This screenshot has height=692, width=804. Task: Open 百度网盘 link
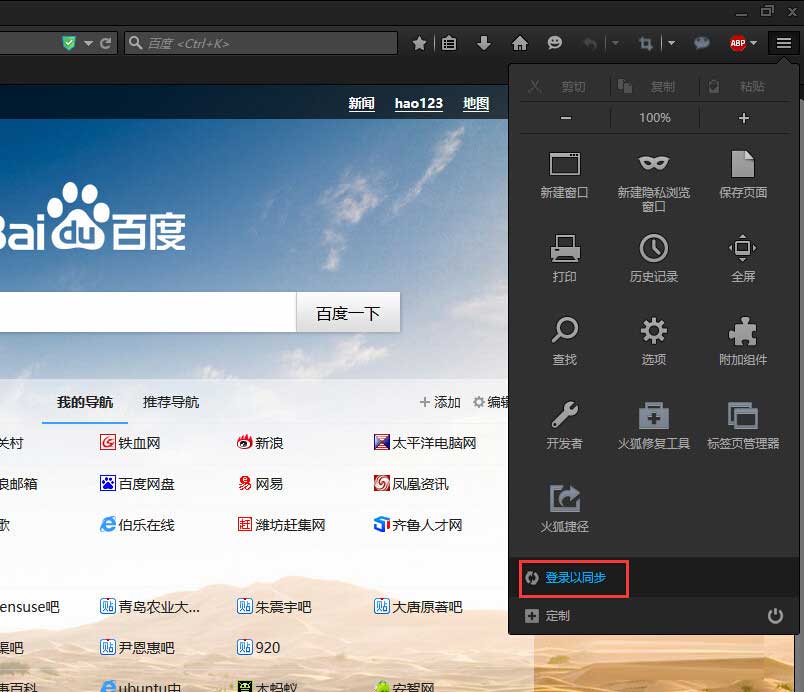[137, 484]
